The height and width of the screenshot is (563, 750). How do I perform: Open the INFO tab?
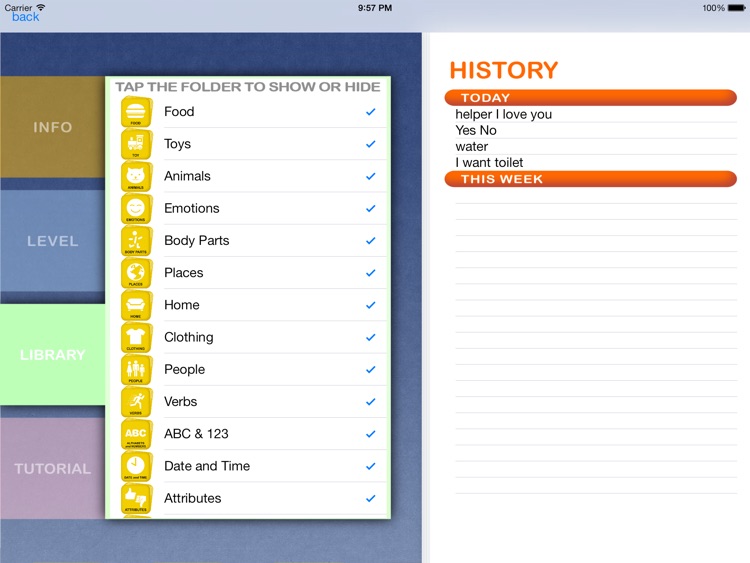pos(53,127)
